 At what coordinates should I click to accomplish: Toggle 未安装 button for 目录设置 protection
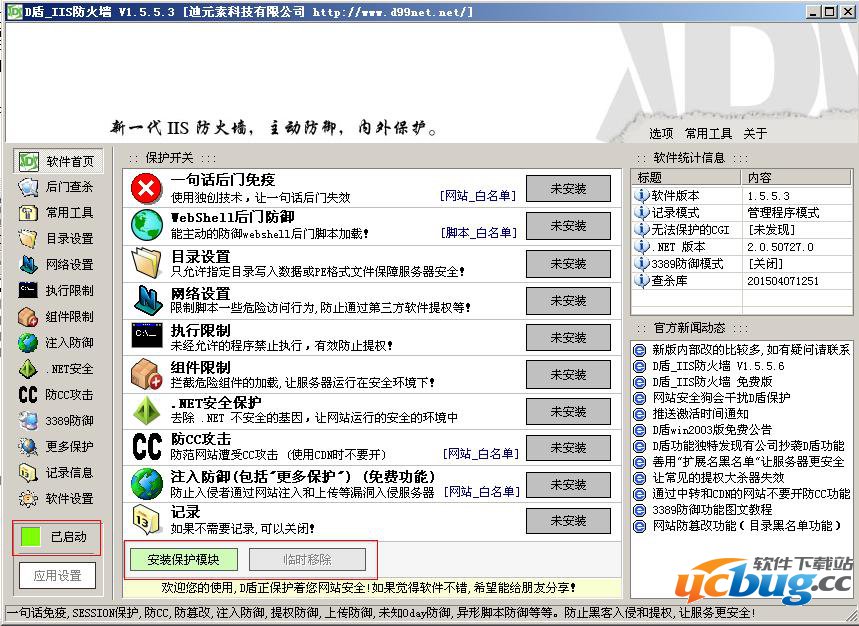pos(568,264)
